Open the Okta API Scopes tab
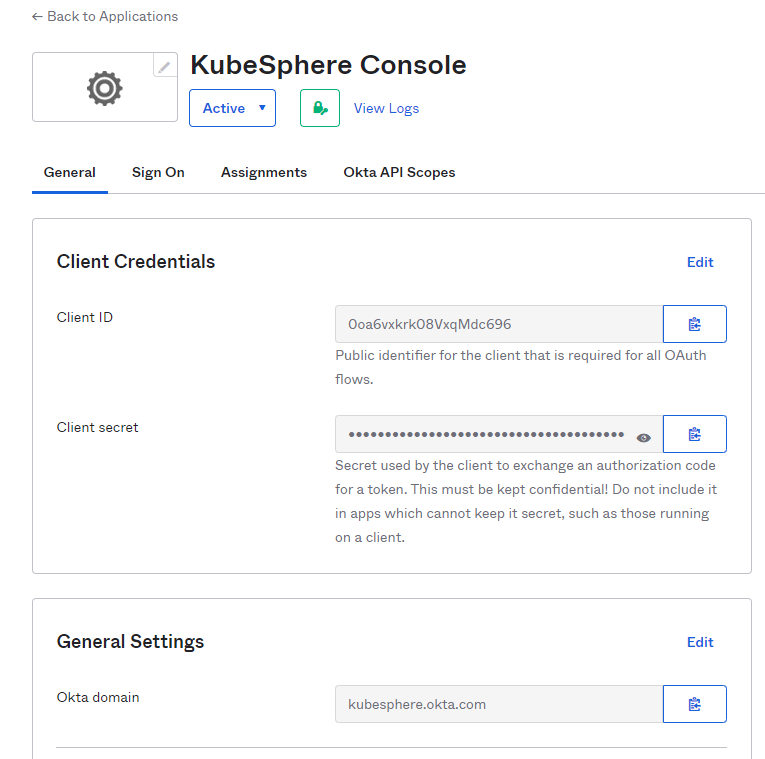 [399, 172]
